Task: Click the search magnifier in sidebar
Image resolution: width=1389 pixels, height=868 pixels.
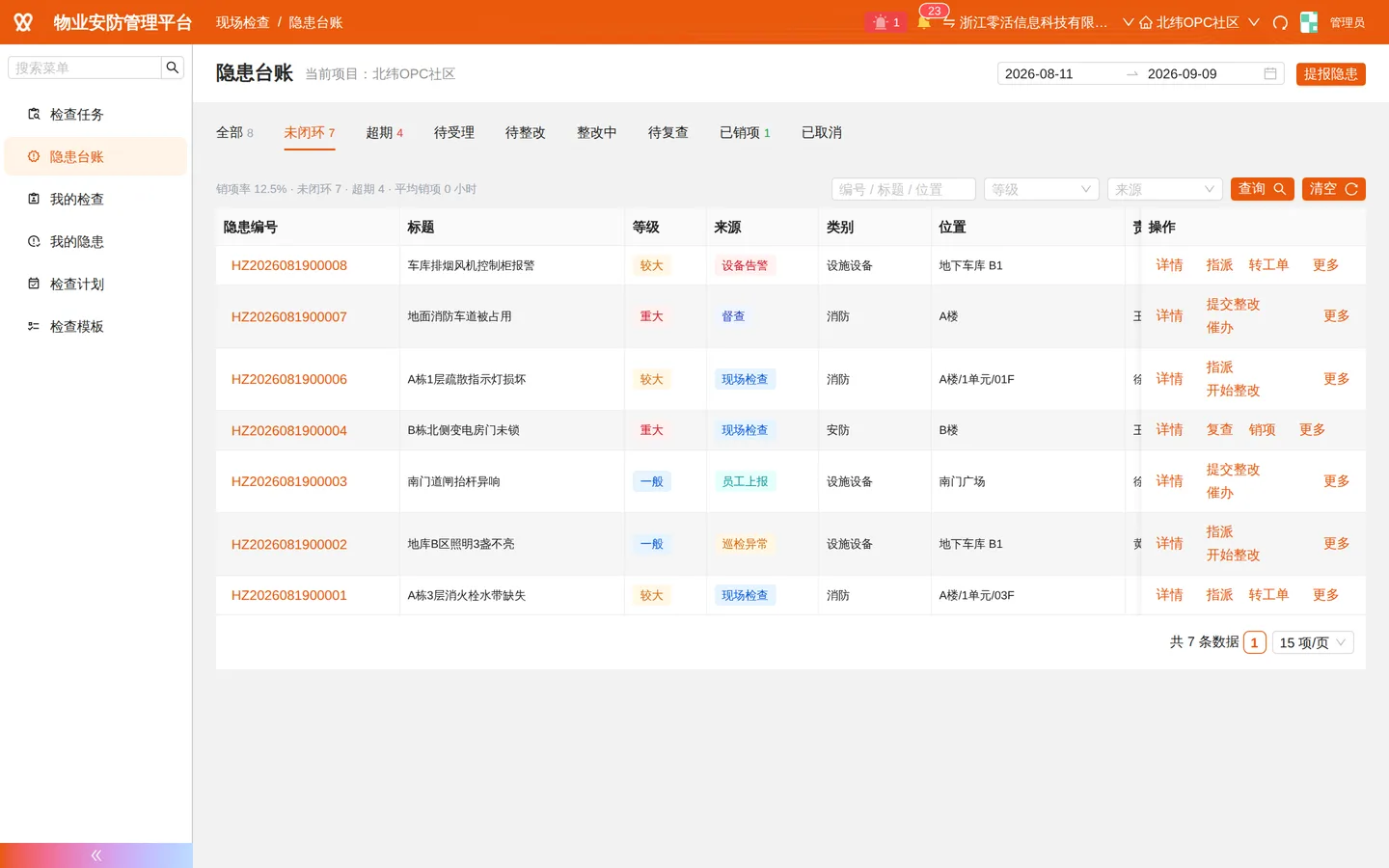Action: click(173, 68)
